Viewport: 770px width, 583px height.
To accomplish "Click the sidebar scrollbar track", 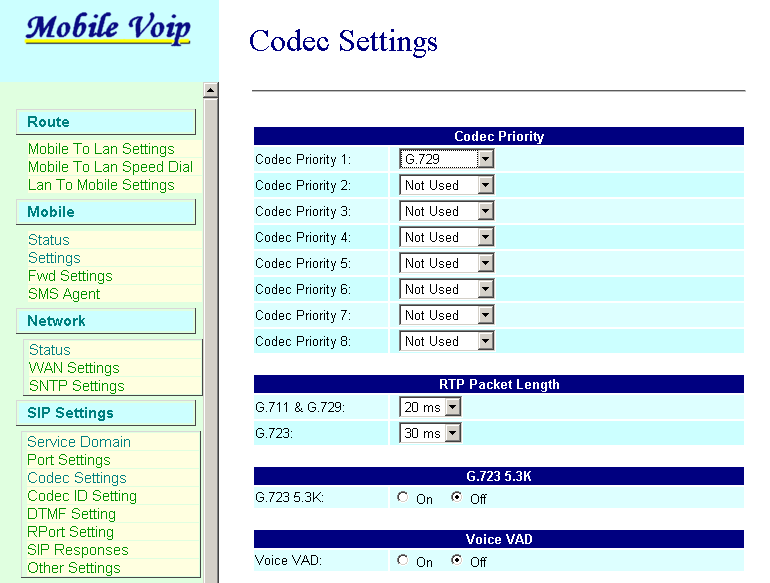I will pos(210,340).
